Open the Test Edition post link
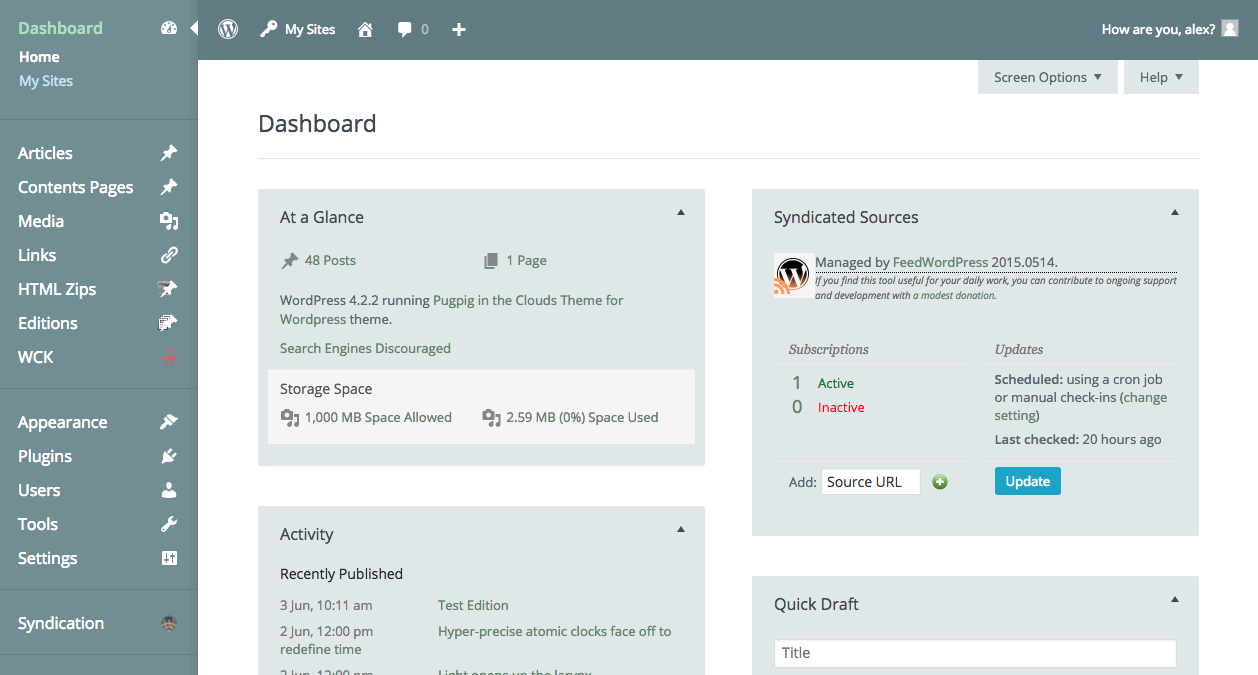The image size is (1258, 675). click(x=473, y=605)
